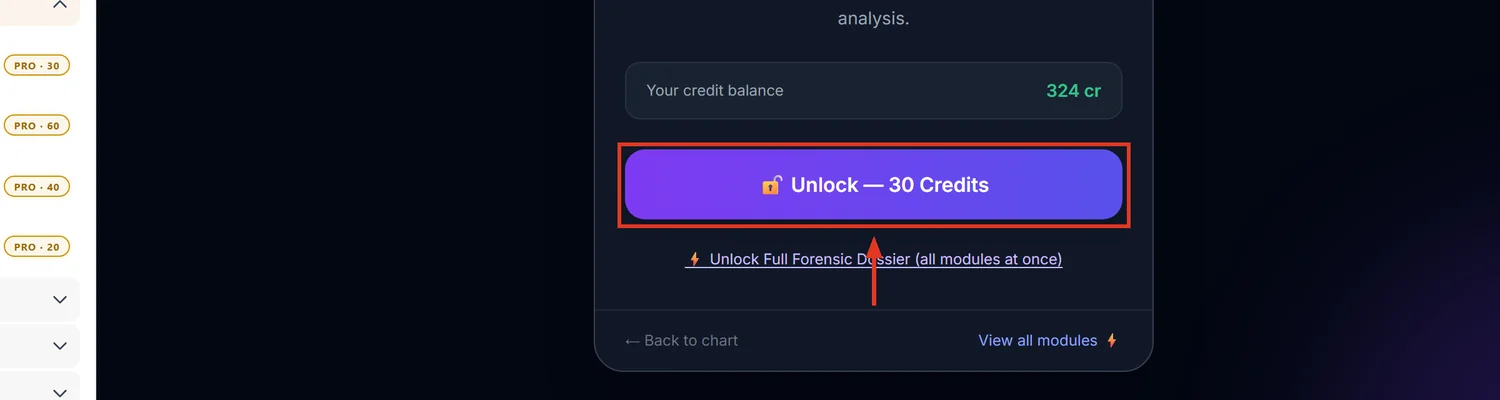Go back via the Back to chart link
The height and width of the screenshot is (400, 1500).
coord(681,341)
